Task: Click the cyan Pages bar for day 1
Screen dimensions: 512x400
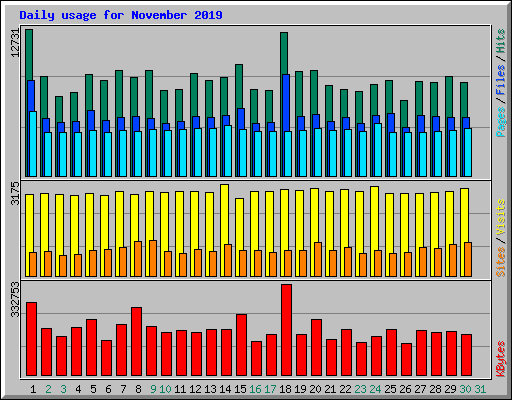Action: (33, 144)
